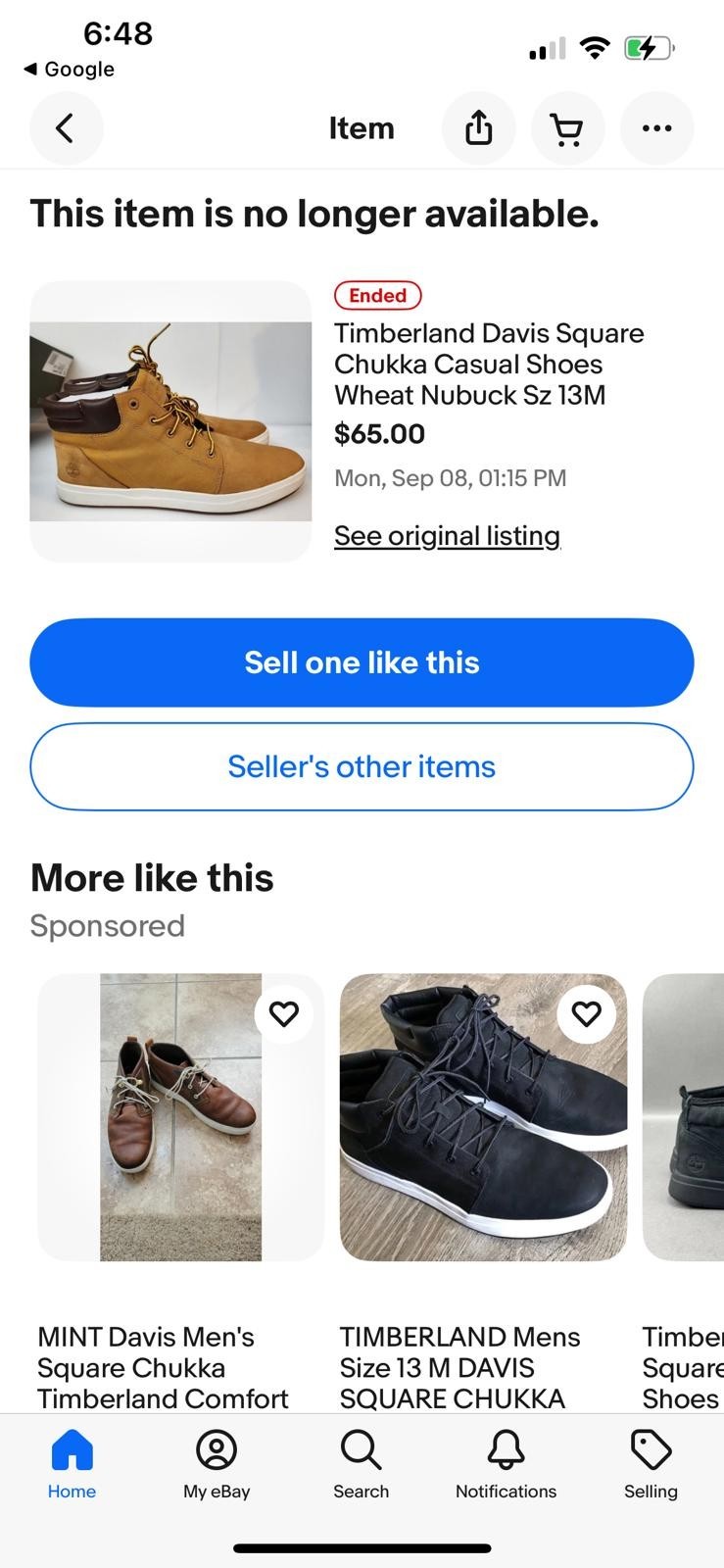This screenshot has height=1568, width=724.
Task: Open the share sheet icon
Action: coord(478,128)
